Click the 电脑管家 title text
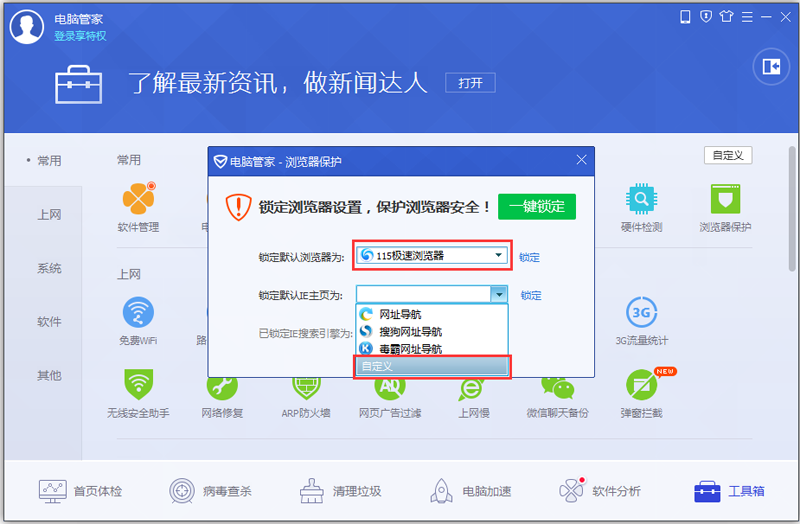Viewport: 800px width, 524px height. [79, 19]
